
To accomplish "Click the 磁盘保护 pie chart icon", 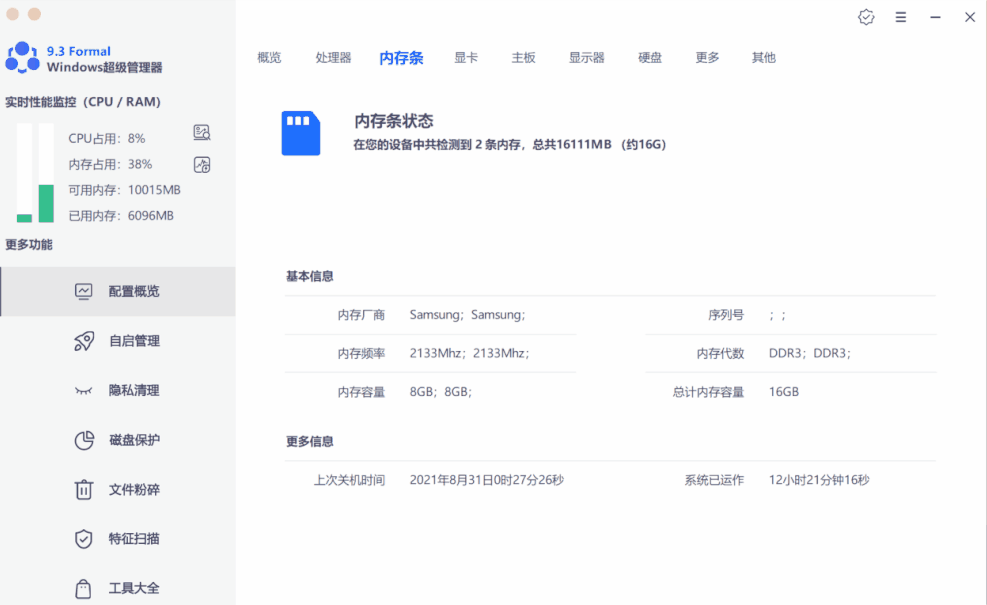I will click(x=84, y=440).
